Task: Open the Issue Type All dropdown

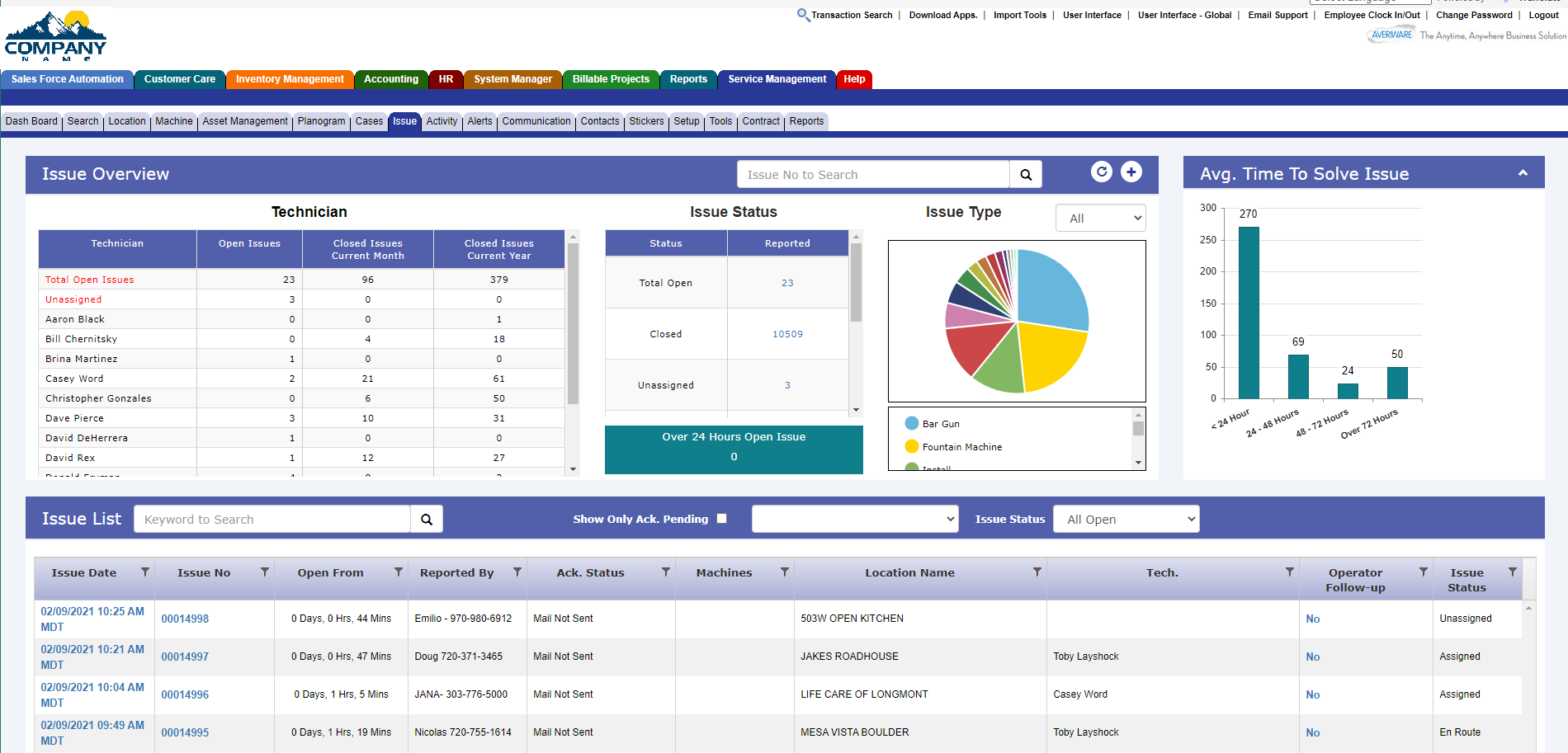Action: (x=1101, y=219)
